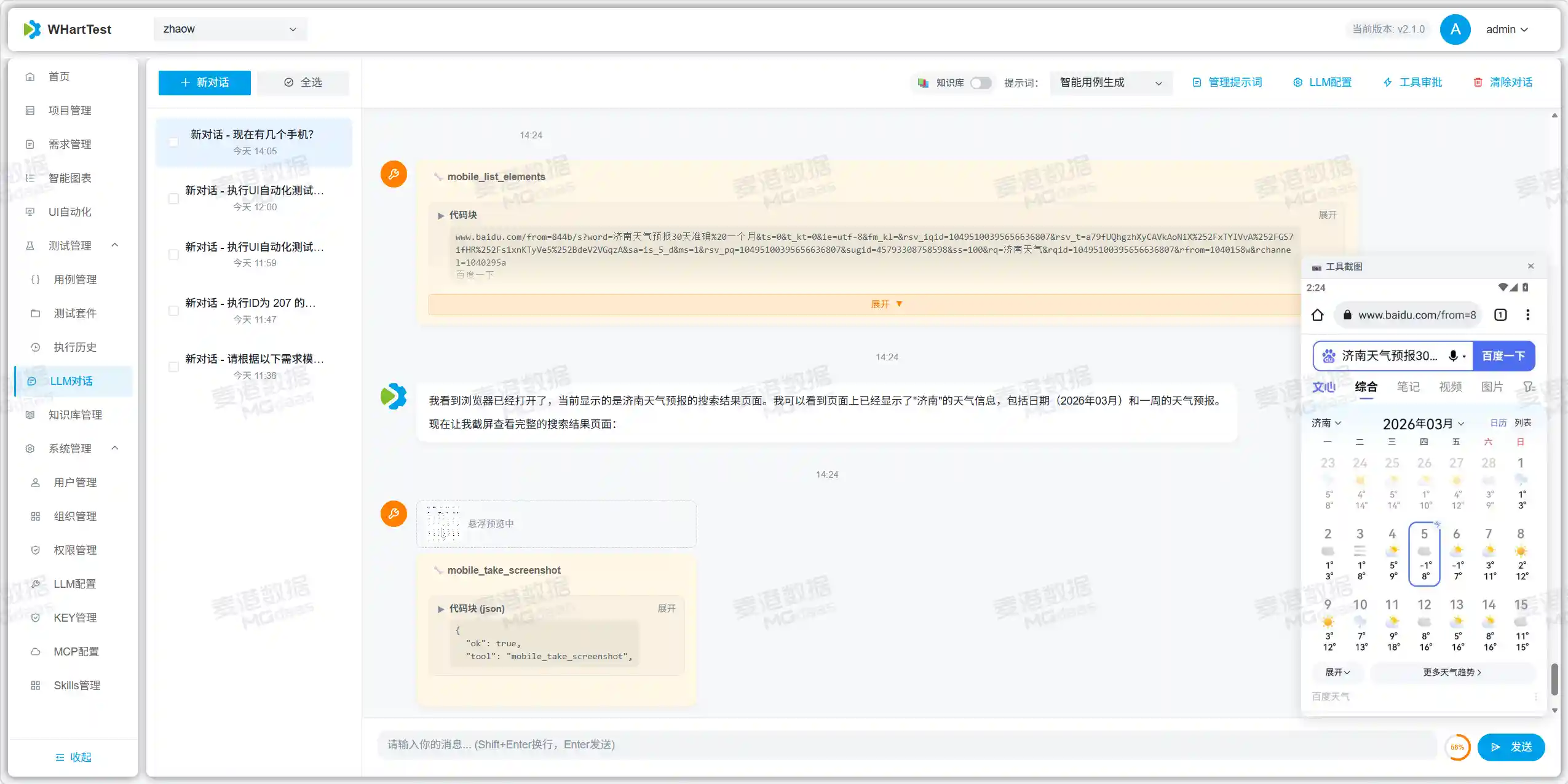Click the microphone icon in the Baidu search box
This screenshot has height=784, width=1568.
(1454, 355)
